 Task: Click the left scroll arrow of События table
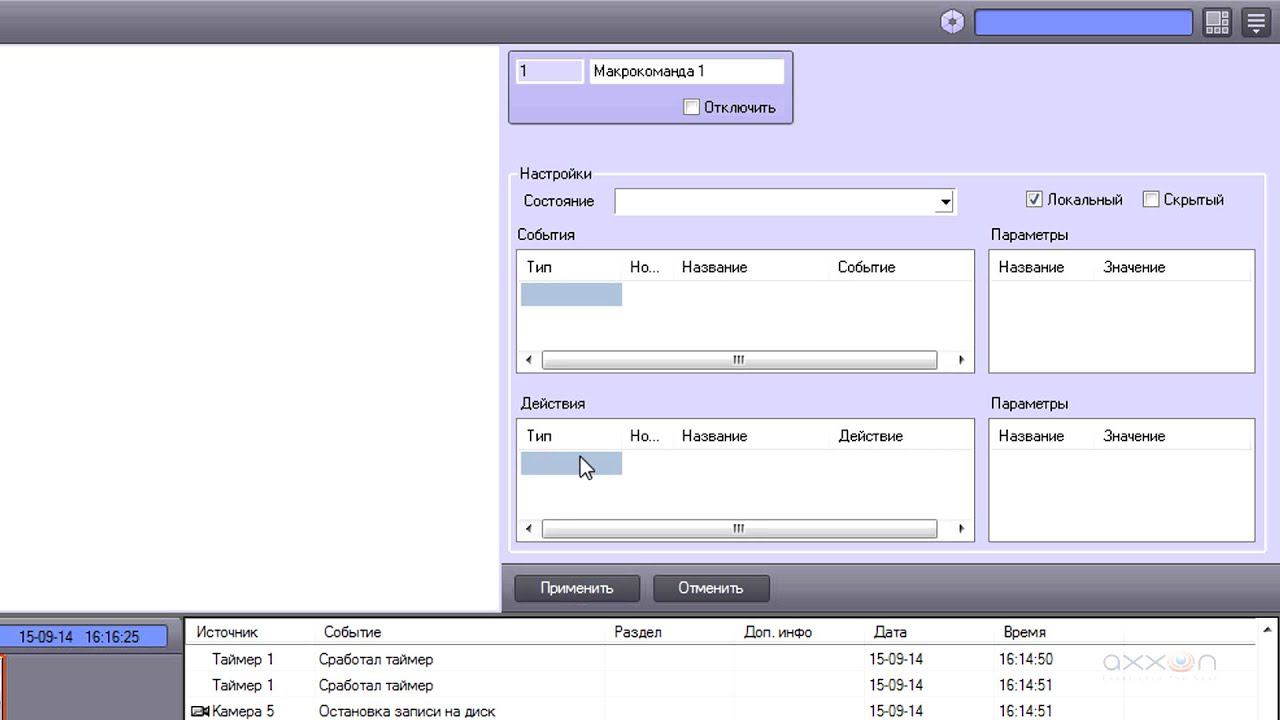click(x=530, y=360)
